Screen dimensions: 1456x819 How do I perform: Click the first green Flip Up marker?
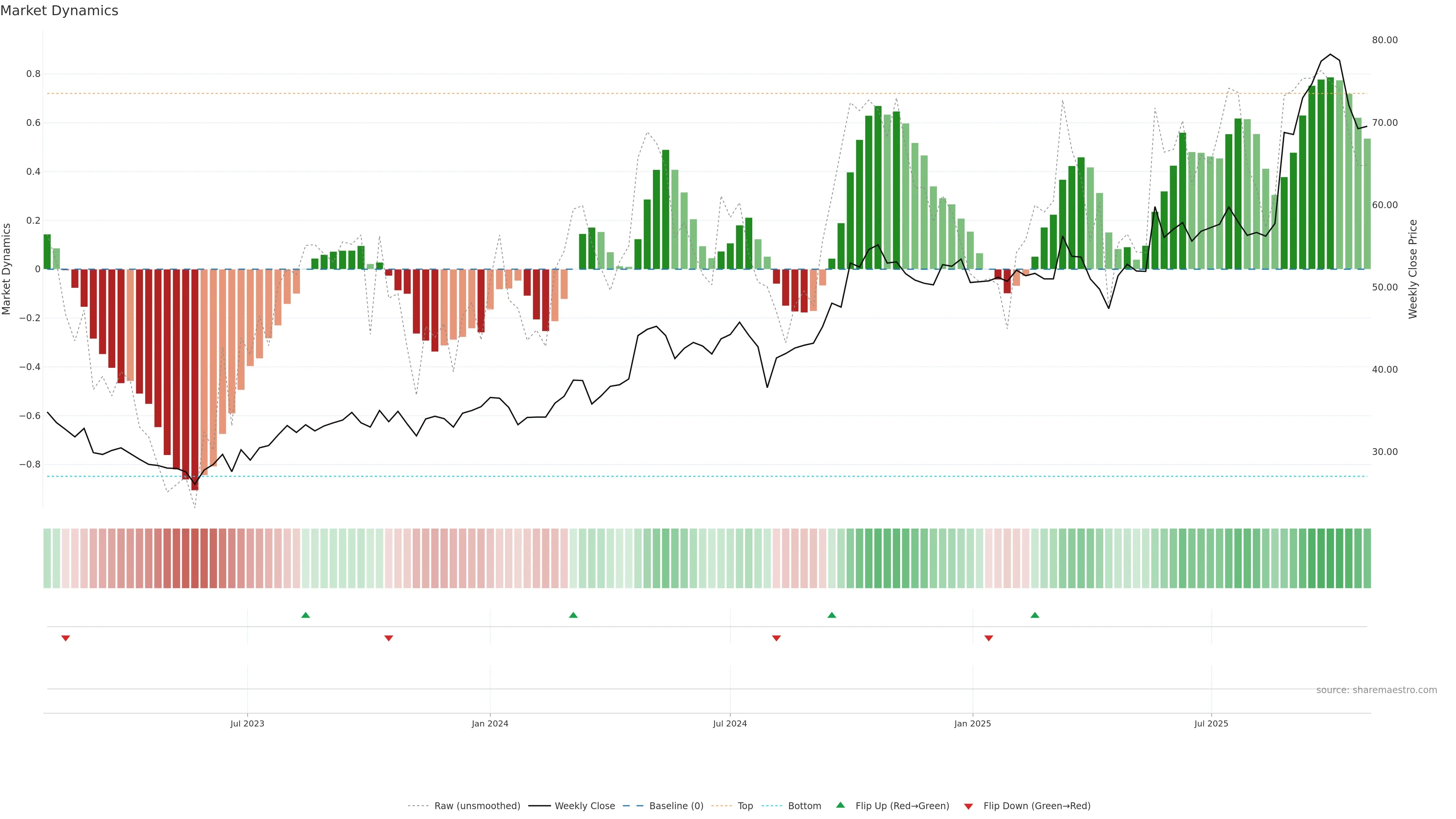coord(306,615)
